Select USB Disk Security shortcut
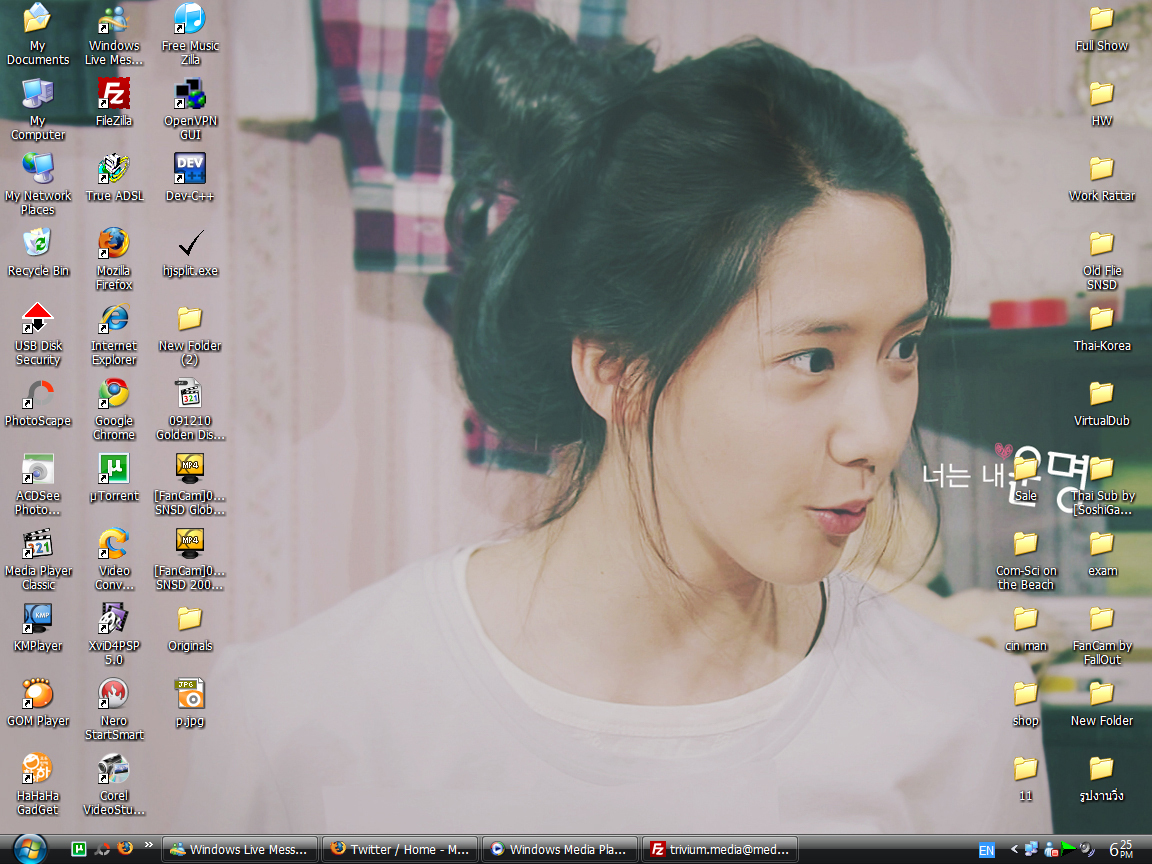The width and height of the screenshot is (1152, 864). coord(37,334)
